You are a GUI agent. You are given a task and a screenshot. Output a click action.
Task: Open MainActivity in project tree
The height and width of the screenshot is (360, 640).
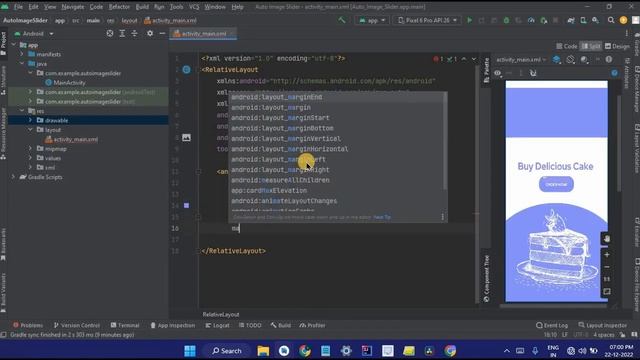pos(69,82)
